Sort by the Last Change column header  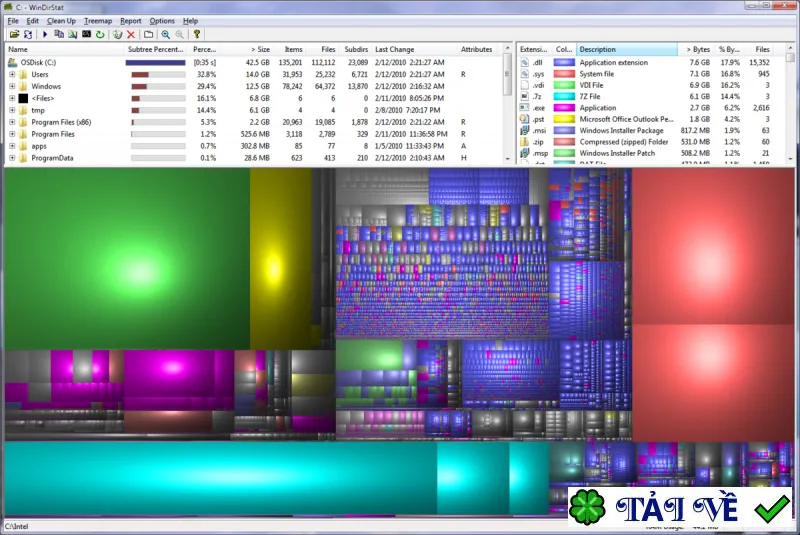tap(415, 49)
